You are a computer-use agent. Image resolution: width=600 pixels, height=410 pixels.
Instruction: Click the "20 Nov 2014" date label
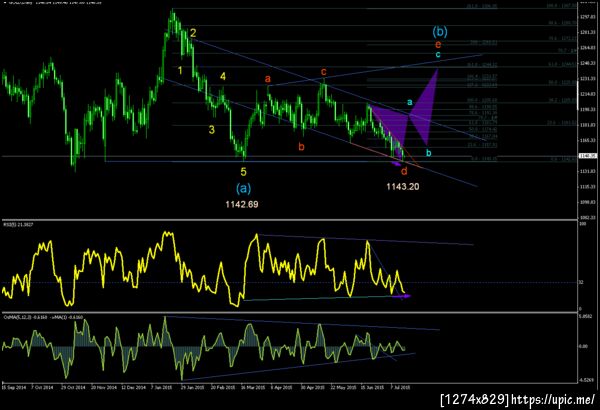103,387
